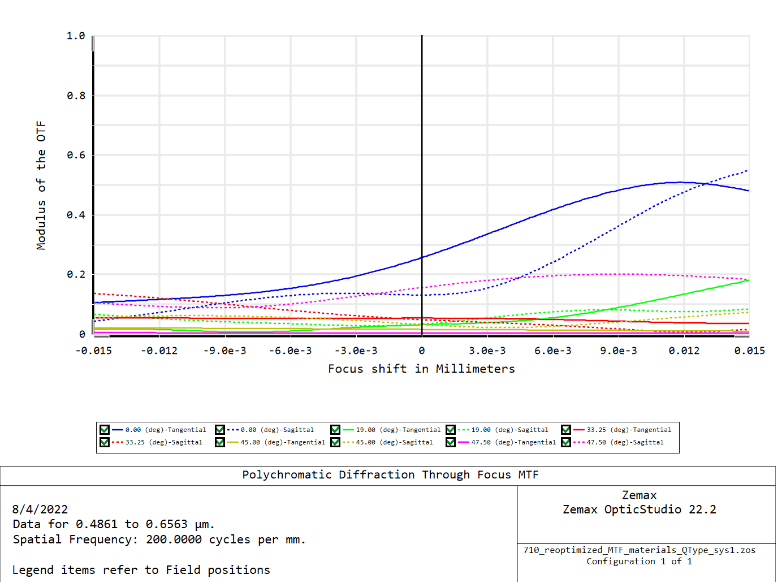Click the 'Focus shift in Millimeters' axis label
The width and height of the screenshot is (776, 582).
point(421,369)
